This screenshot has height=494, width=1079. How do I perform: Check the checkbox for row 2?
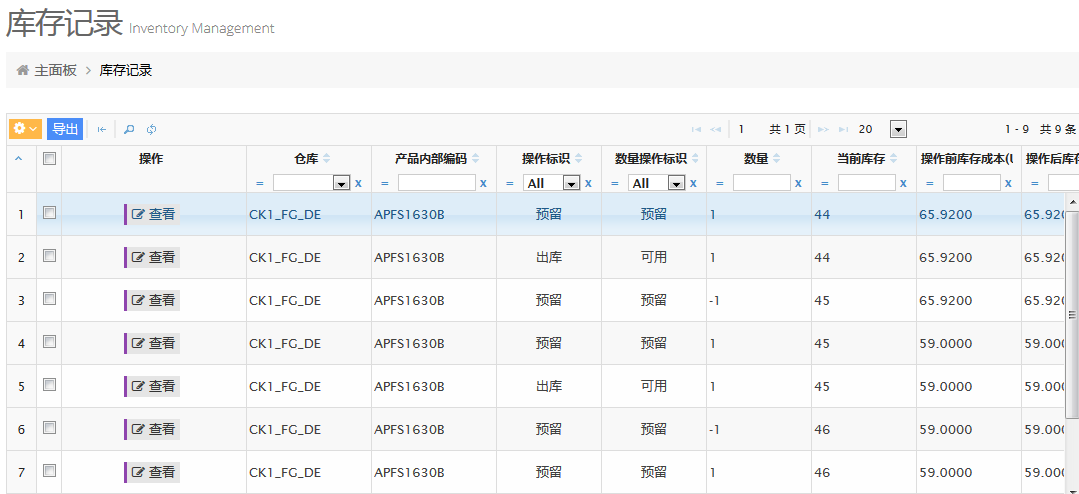(49, 256)
